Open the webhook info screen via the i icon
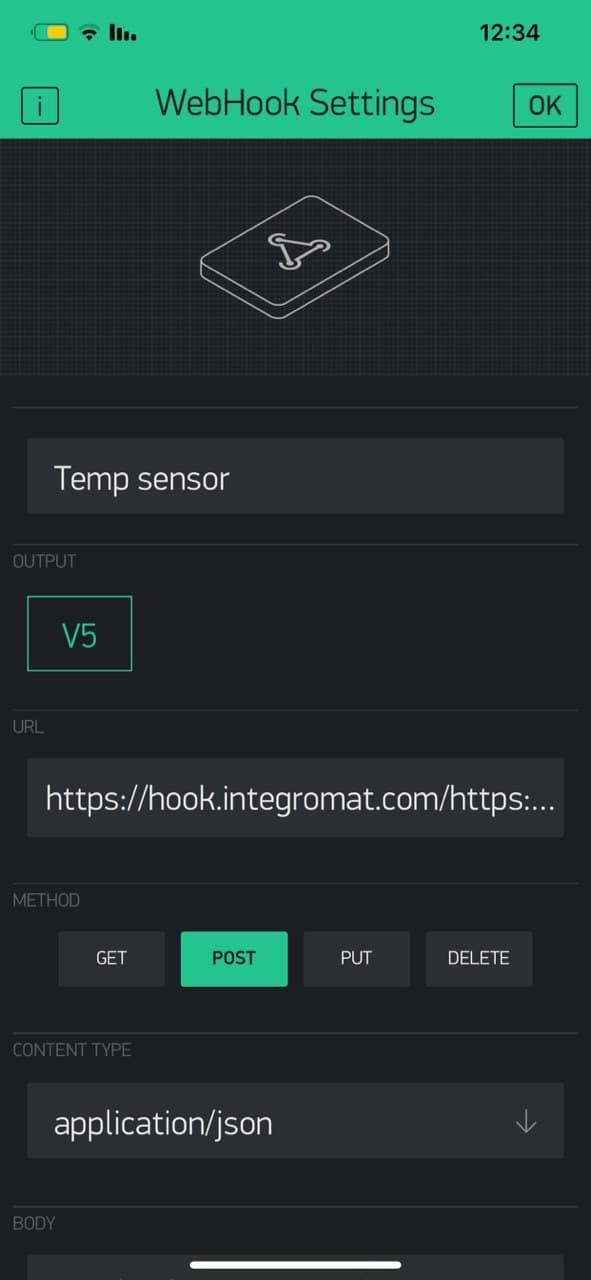This screenshot has width=591, height=1280. (x=40, y=105)
